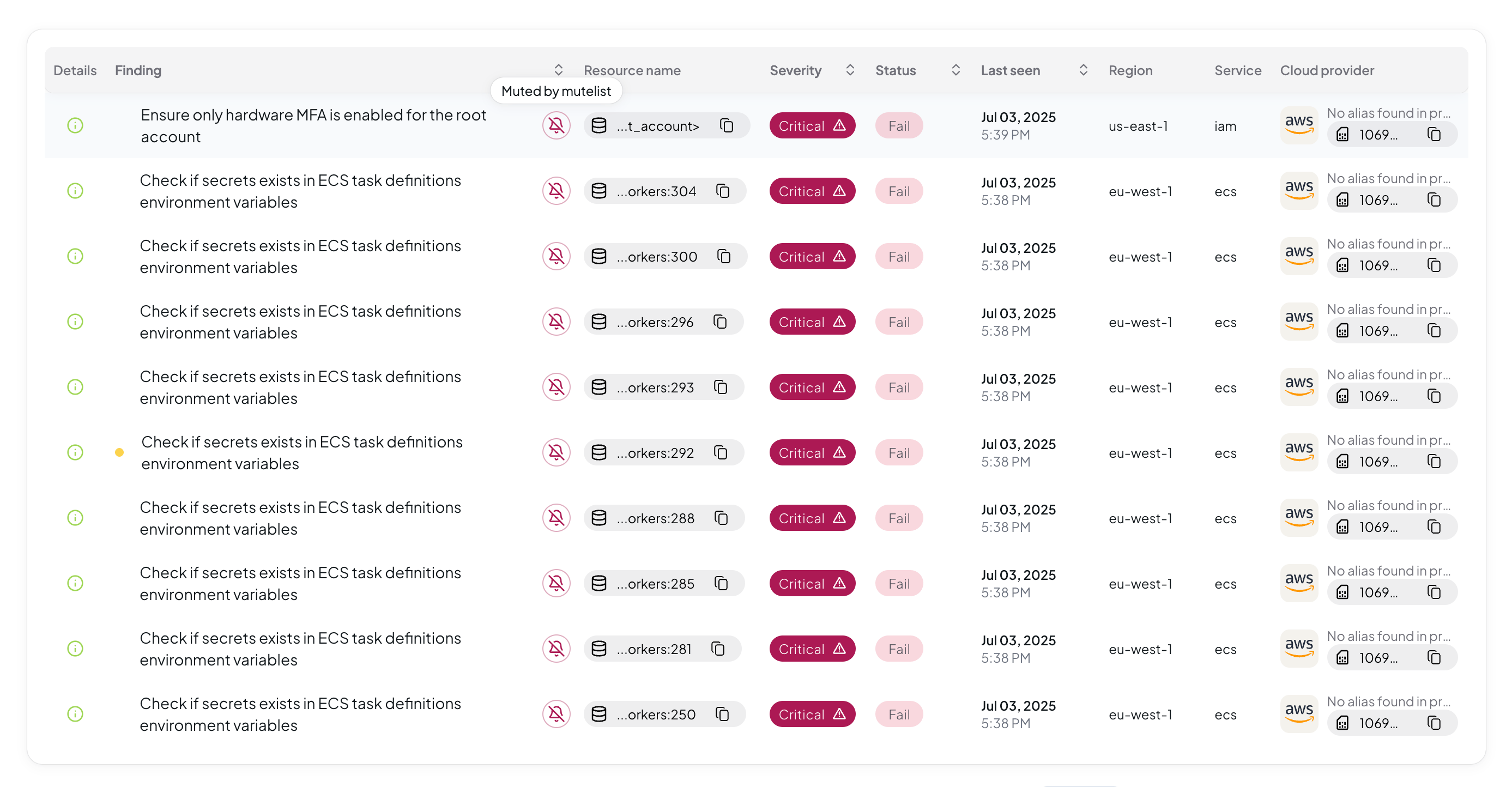Click the Cloud provider column header
1512x787 pixels.
coord(1327,70)
